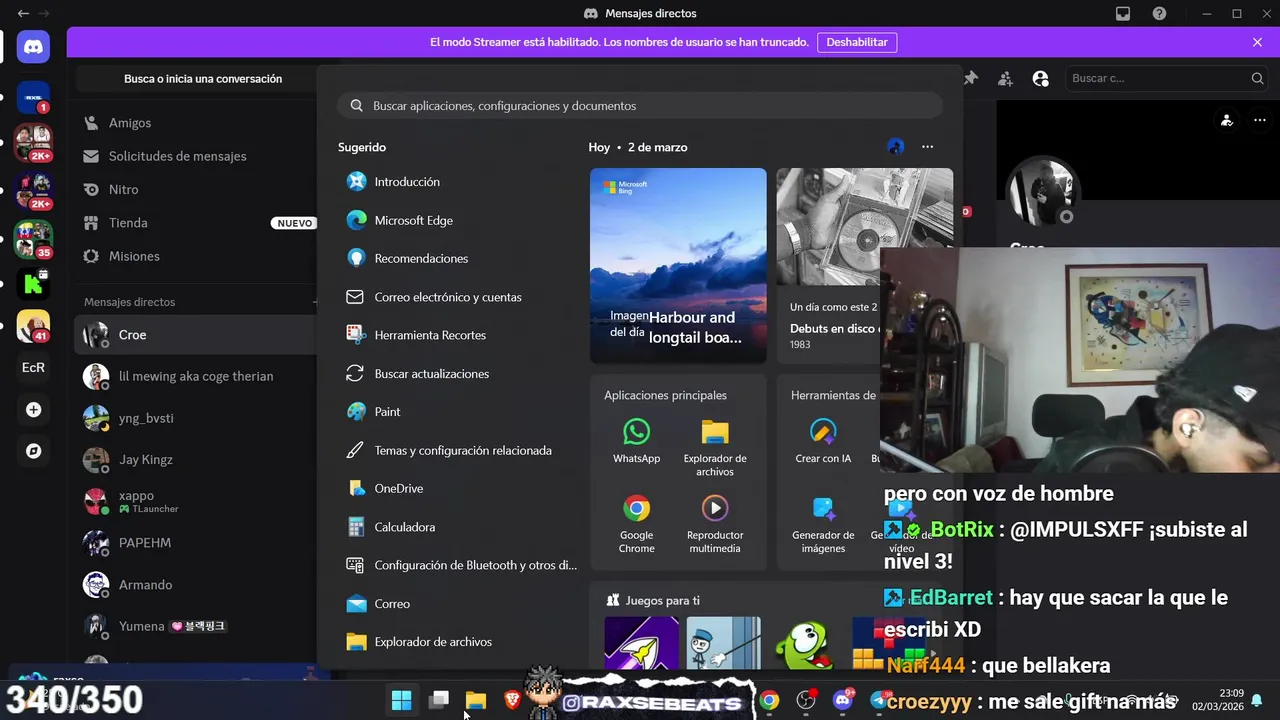Open suggested Paint app
The height and width of the screenshot is (720, 1280).
[x=460, y=412]
